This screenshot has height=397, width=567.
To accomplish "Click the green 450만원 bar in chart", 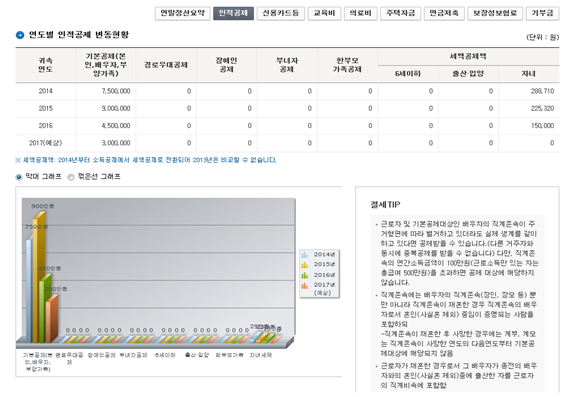I will pyautogui.click(x=44, y=309).
